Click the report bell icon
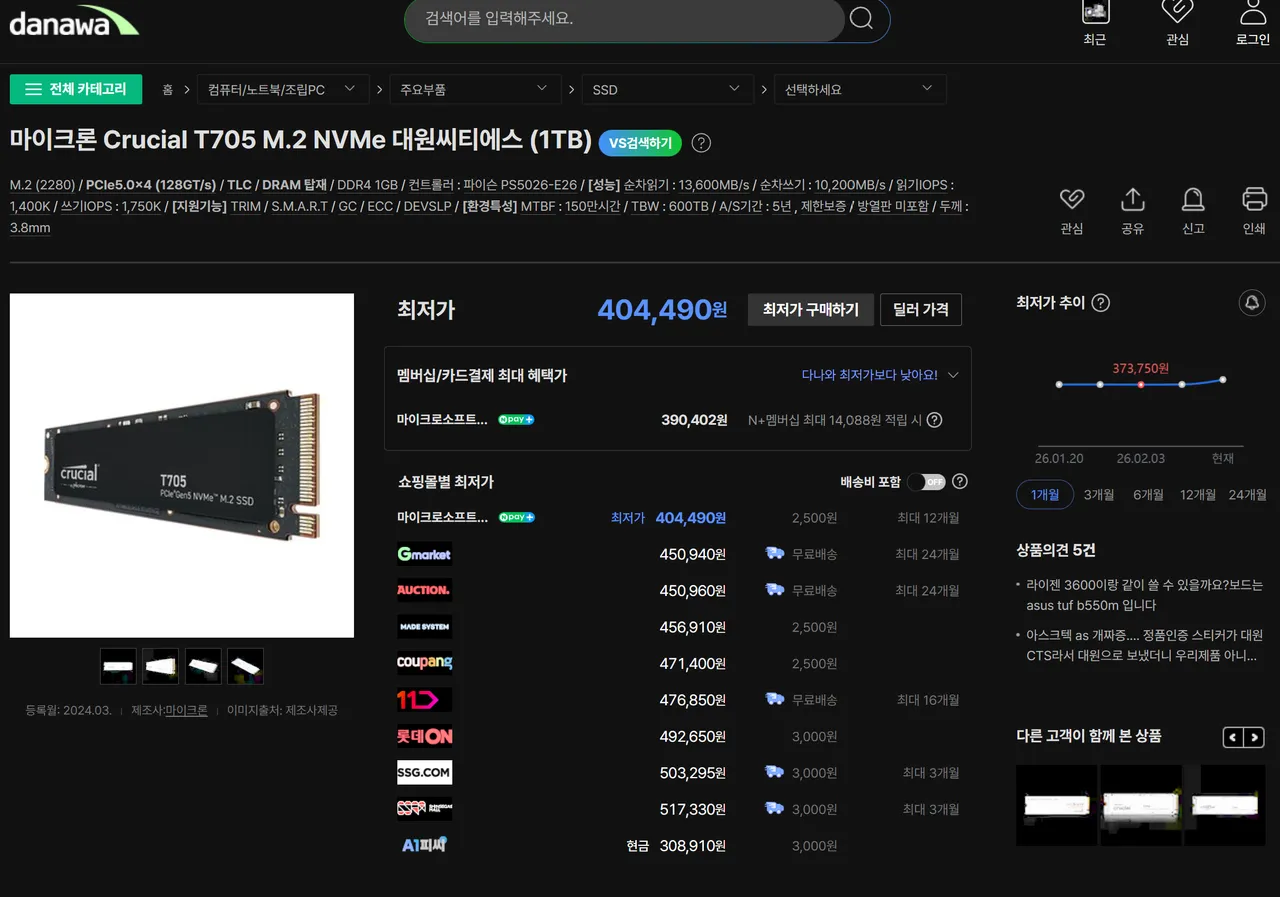Screen dimensions: 1280x897 1193,199
